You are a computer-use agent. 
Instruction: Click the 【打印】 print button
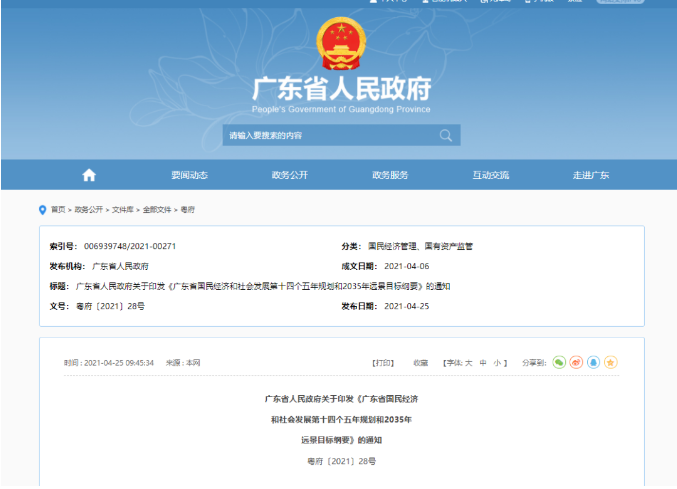[x=383, y=363]
